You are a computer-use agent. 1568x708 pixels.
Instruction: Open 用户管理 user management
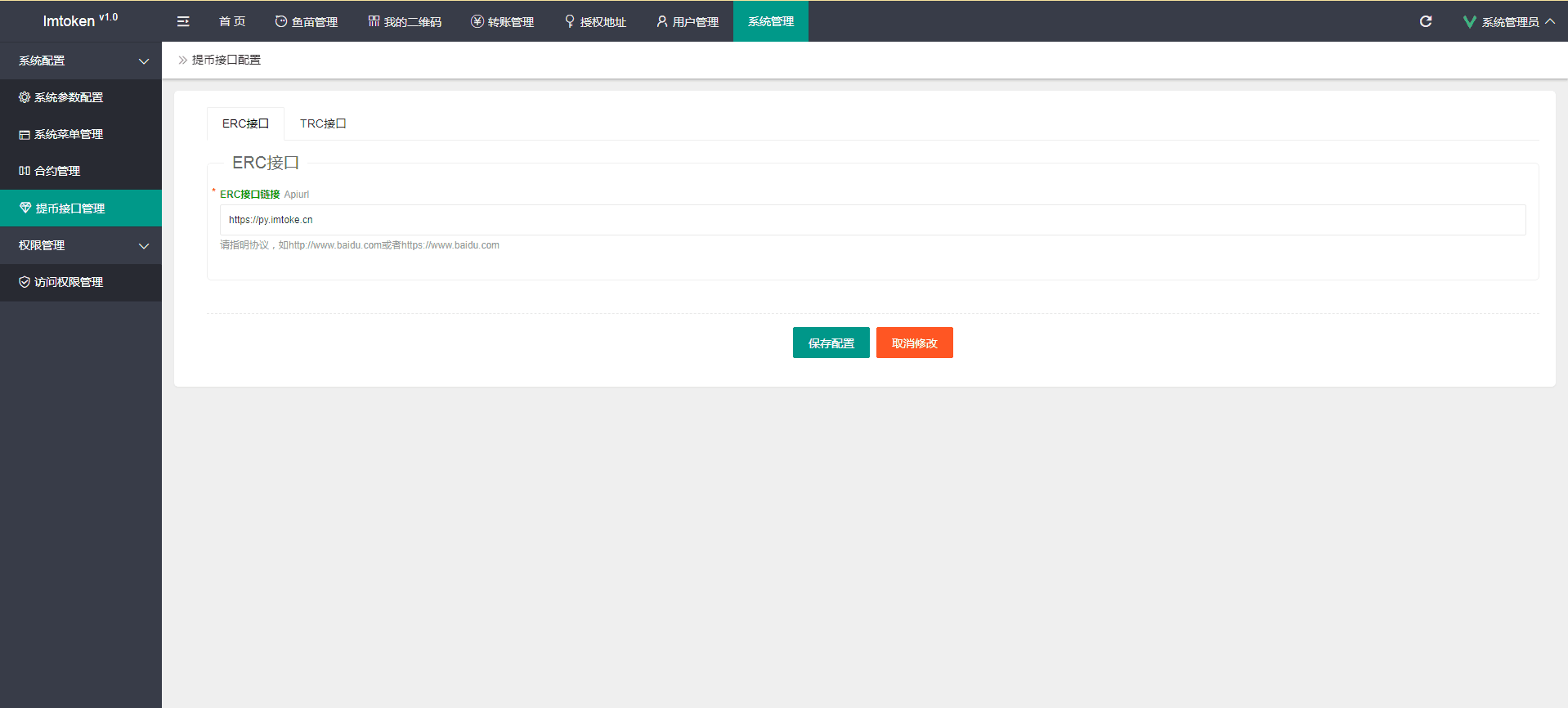pos(688,21)
